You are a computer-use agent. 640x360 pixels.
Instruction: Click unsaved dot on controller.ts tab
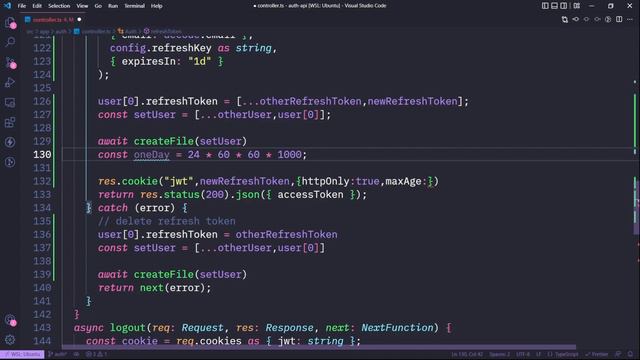(x=79, y=19)
